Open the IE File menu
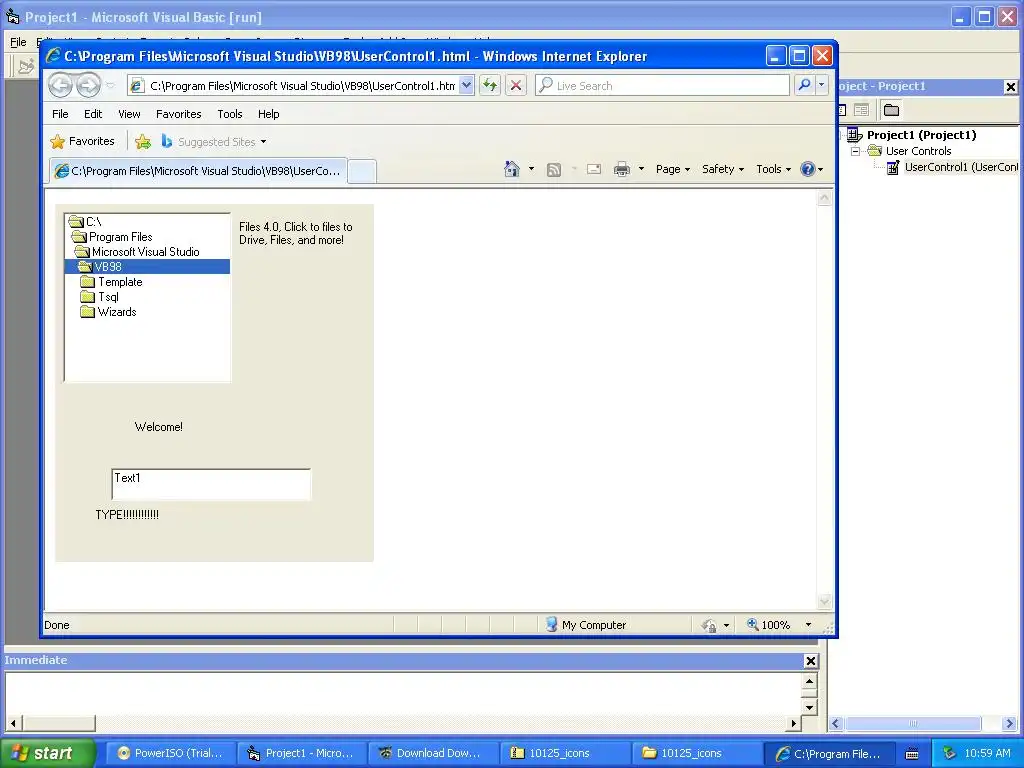 (x=60, y=114)
